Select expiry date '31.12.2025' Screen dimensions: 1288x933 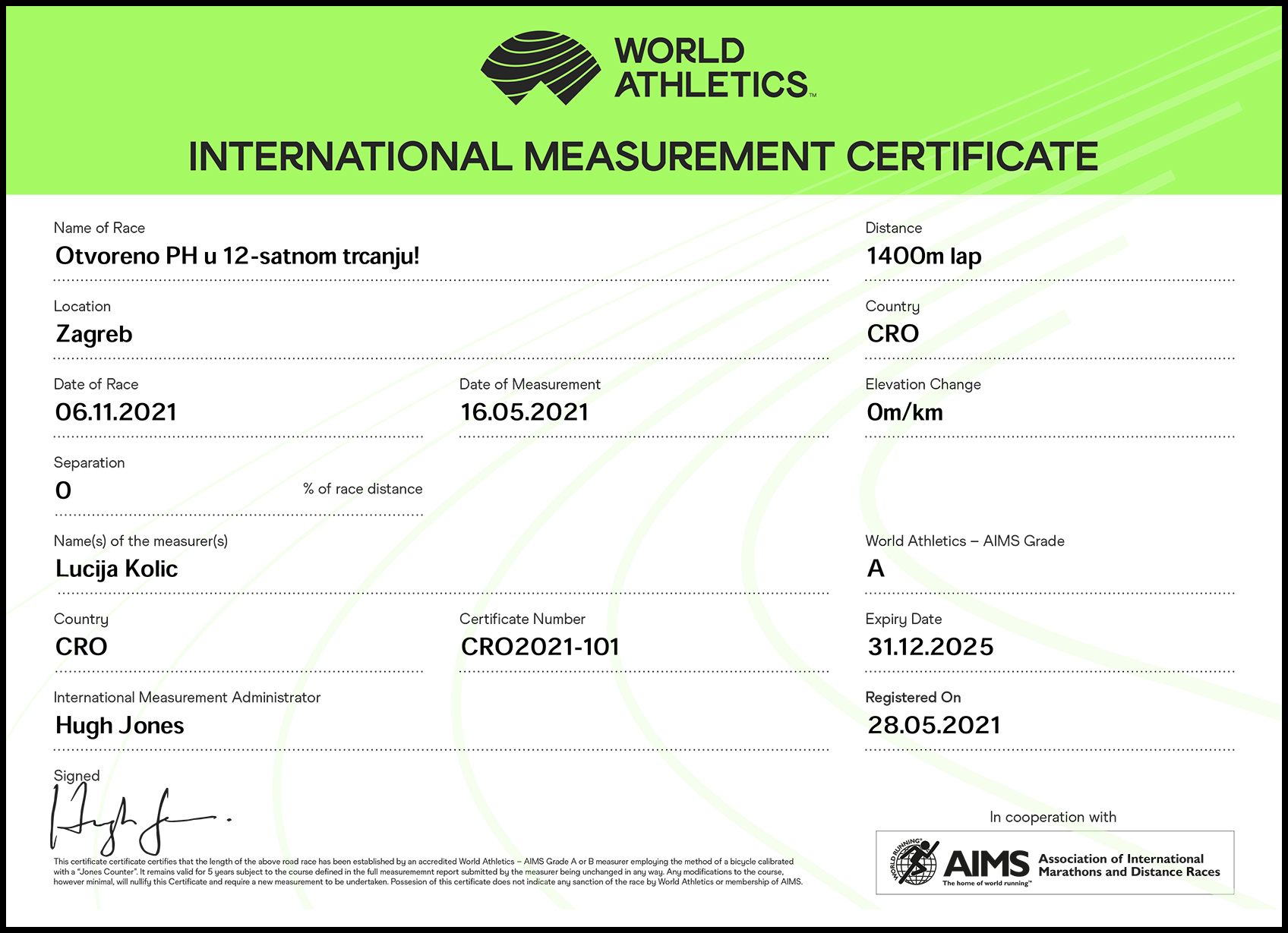(931, 647)
